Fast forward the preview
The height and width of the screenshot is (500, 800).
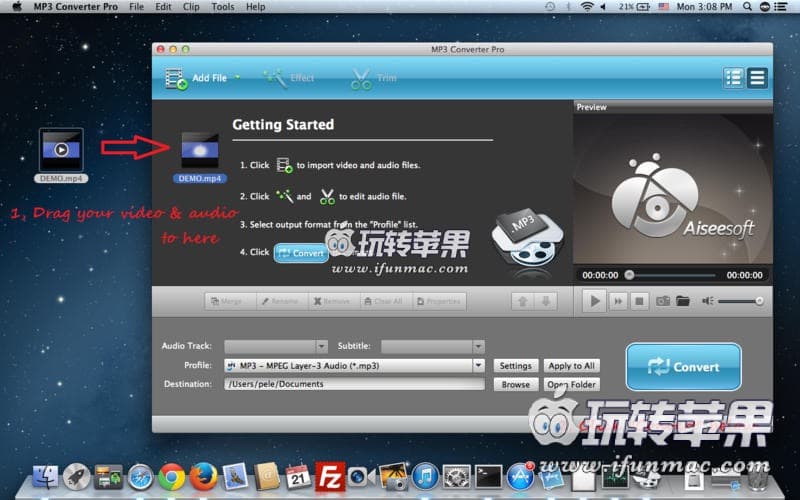(618, 301)
